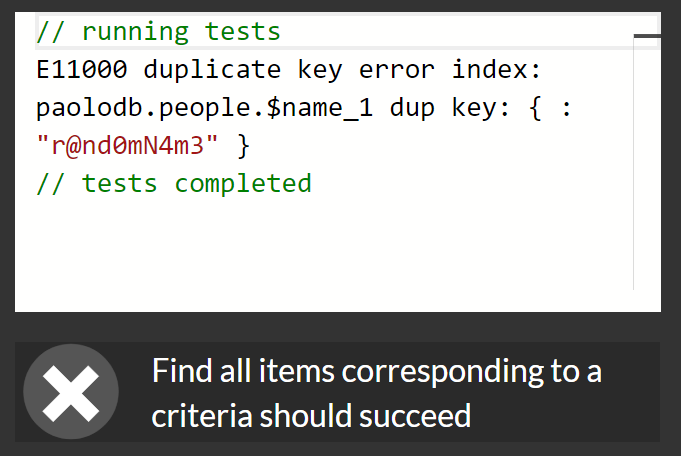The image size is (681, 456).
Task: Select the "// running tests" comment line
Action: (159, 32)
